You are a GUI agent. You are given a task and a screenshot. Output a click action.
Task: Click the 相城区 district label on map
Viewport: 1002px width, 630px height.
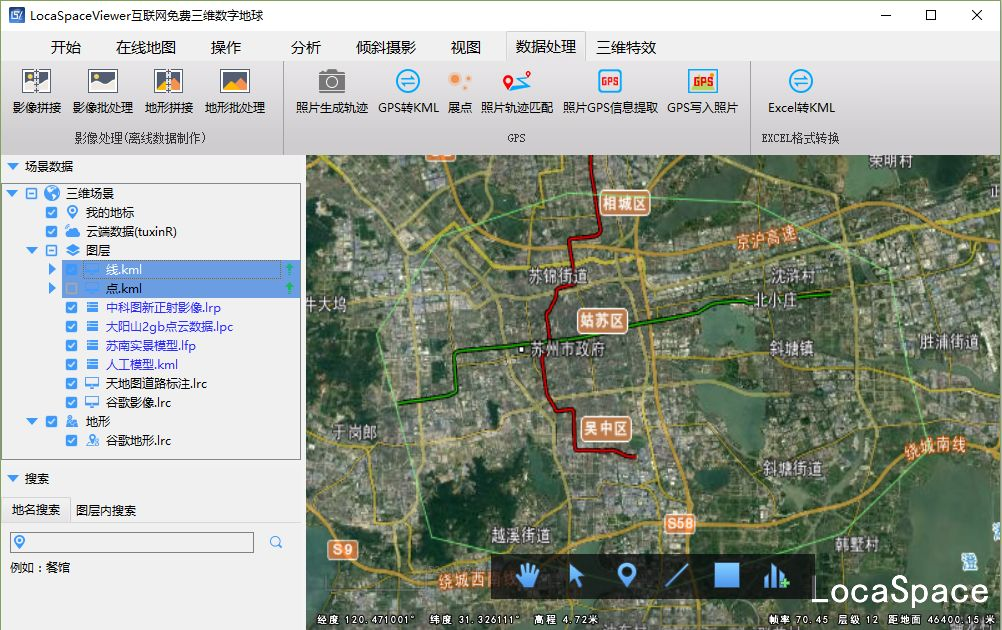pos(624,203)
